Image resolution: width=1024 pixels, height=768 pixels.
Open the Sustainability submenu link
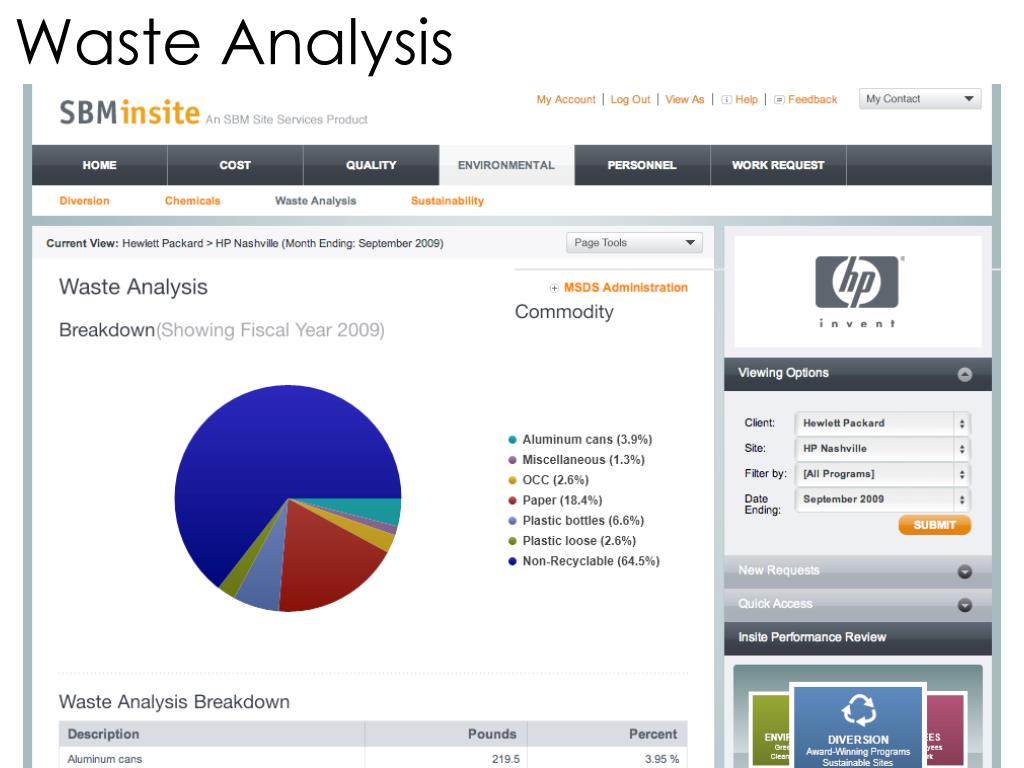point(447,200)
